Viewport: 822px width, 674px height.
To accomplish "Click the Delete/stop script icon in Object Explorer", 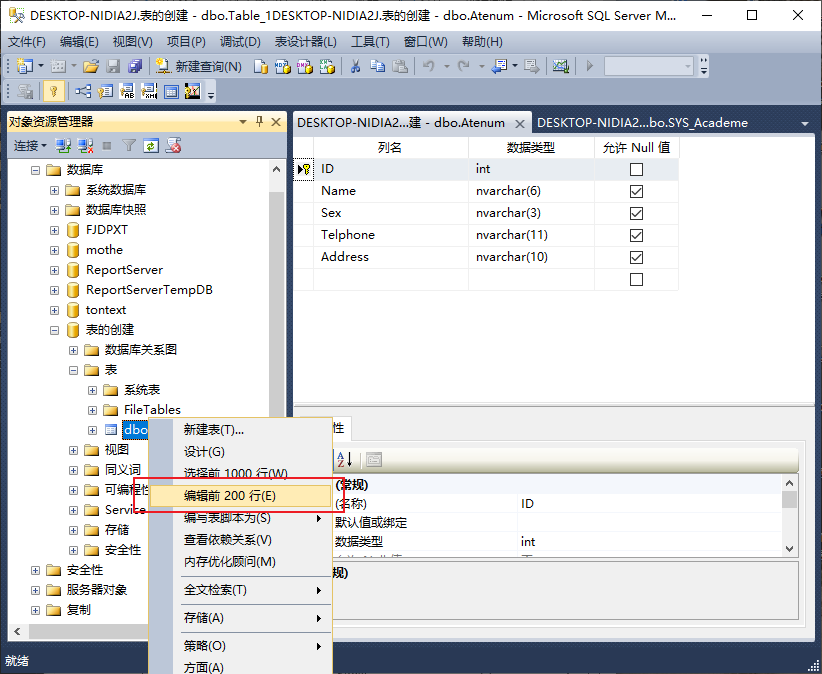I will [174, 145].
